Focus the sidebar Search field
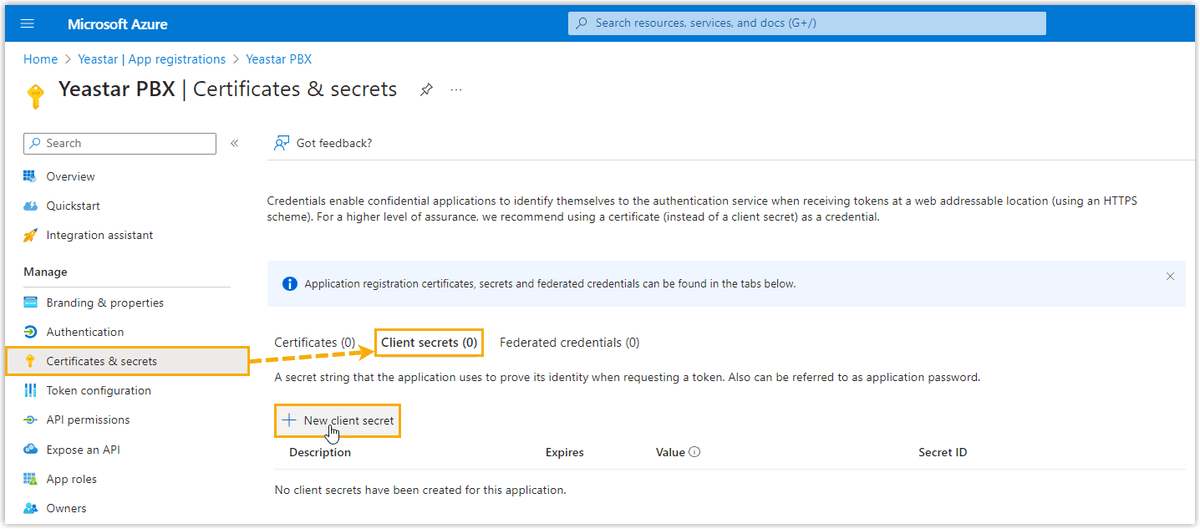Image resolution: width=1200 pixels, height=529 pixels. tap(120, 144)
